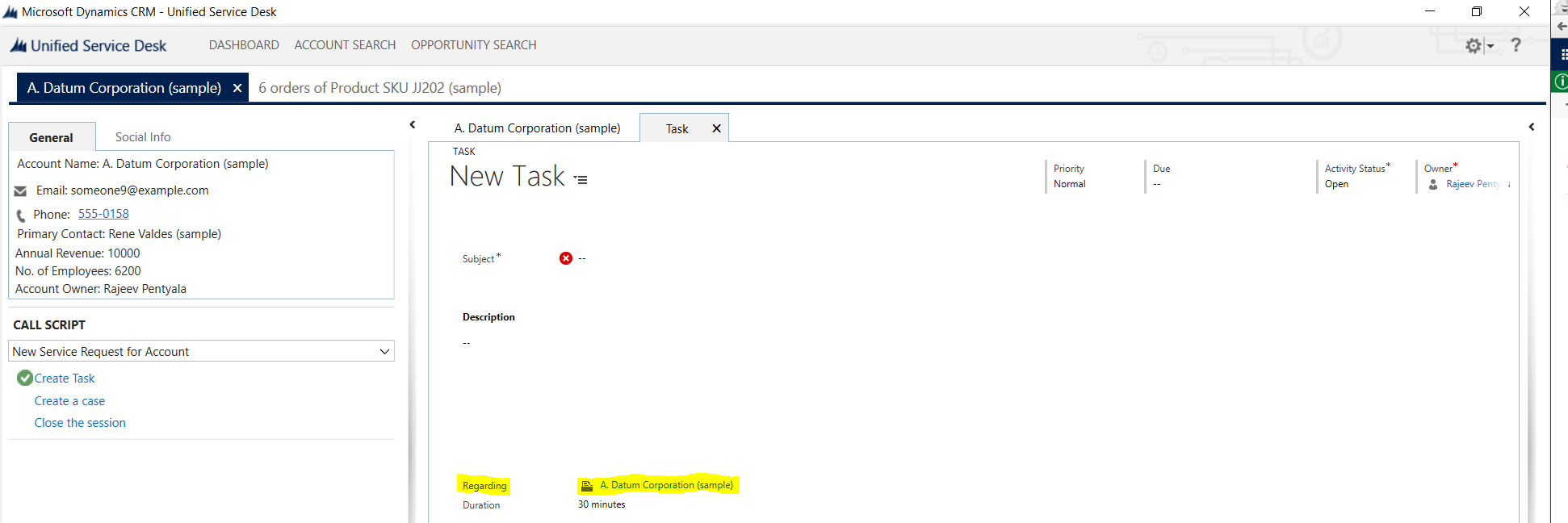Open the settings gear icon
This screenshot has height=523, width=1568.
point(1474,46)
